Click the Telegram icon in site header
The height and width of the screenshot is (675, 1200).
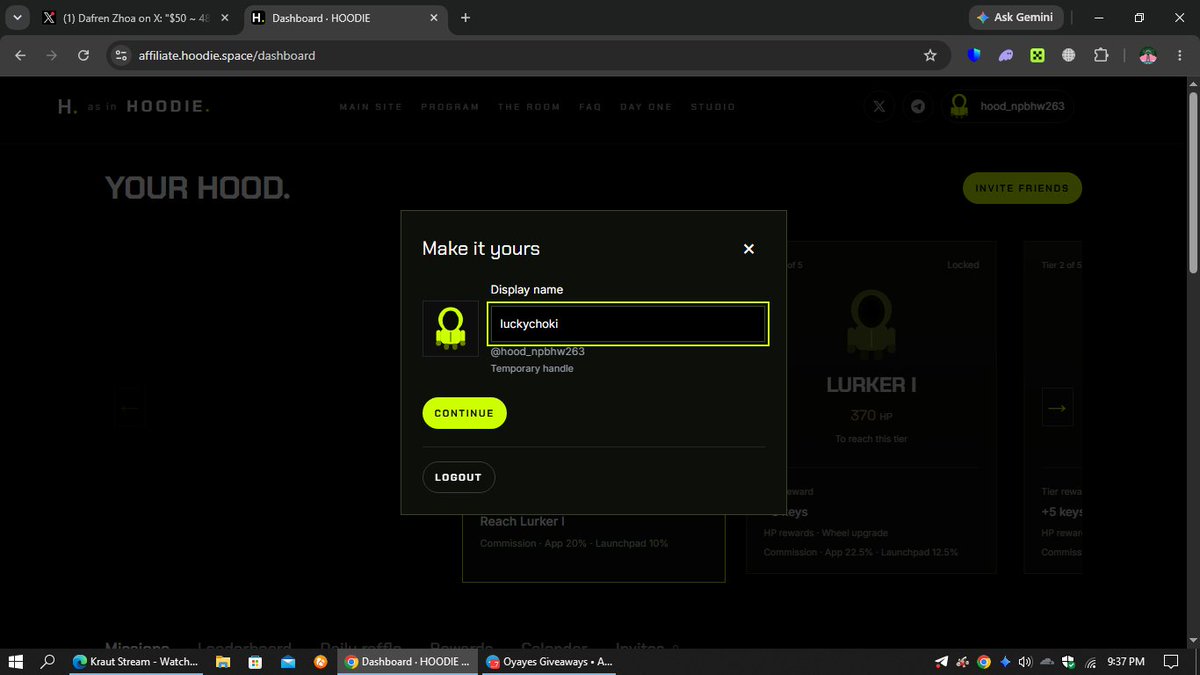(x=917, y=106)
